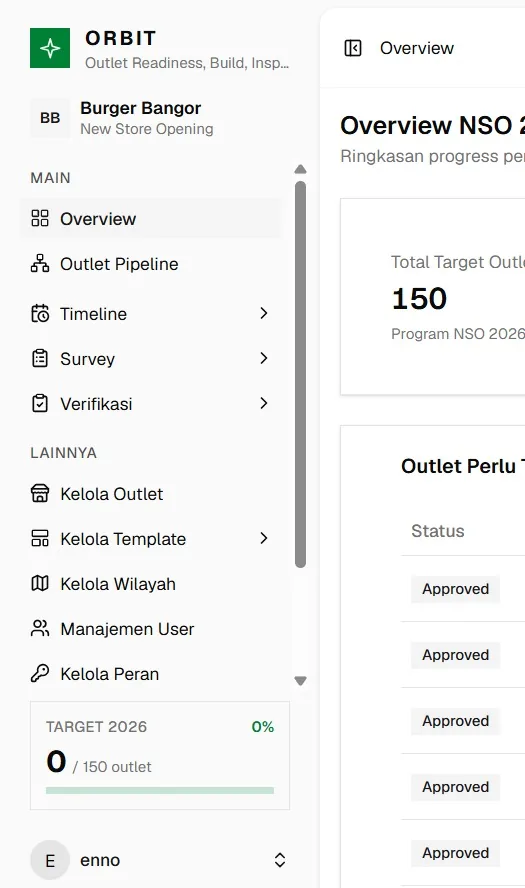Click the Timeline calendar-clock icon
The image size is (525, 888).
(x=40, y=313)
